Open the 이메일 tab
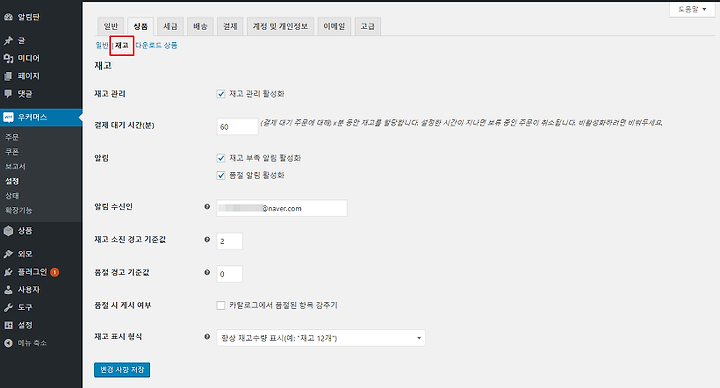 pyautogui.click(x=334, y=27)
